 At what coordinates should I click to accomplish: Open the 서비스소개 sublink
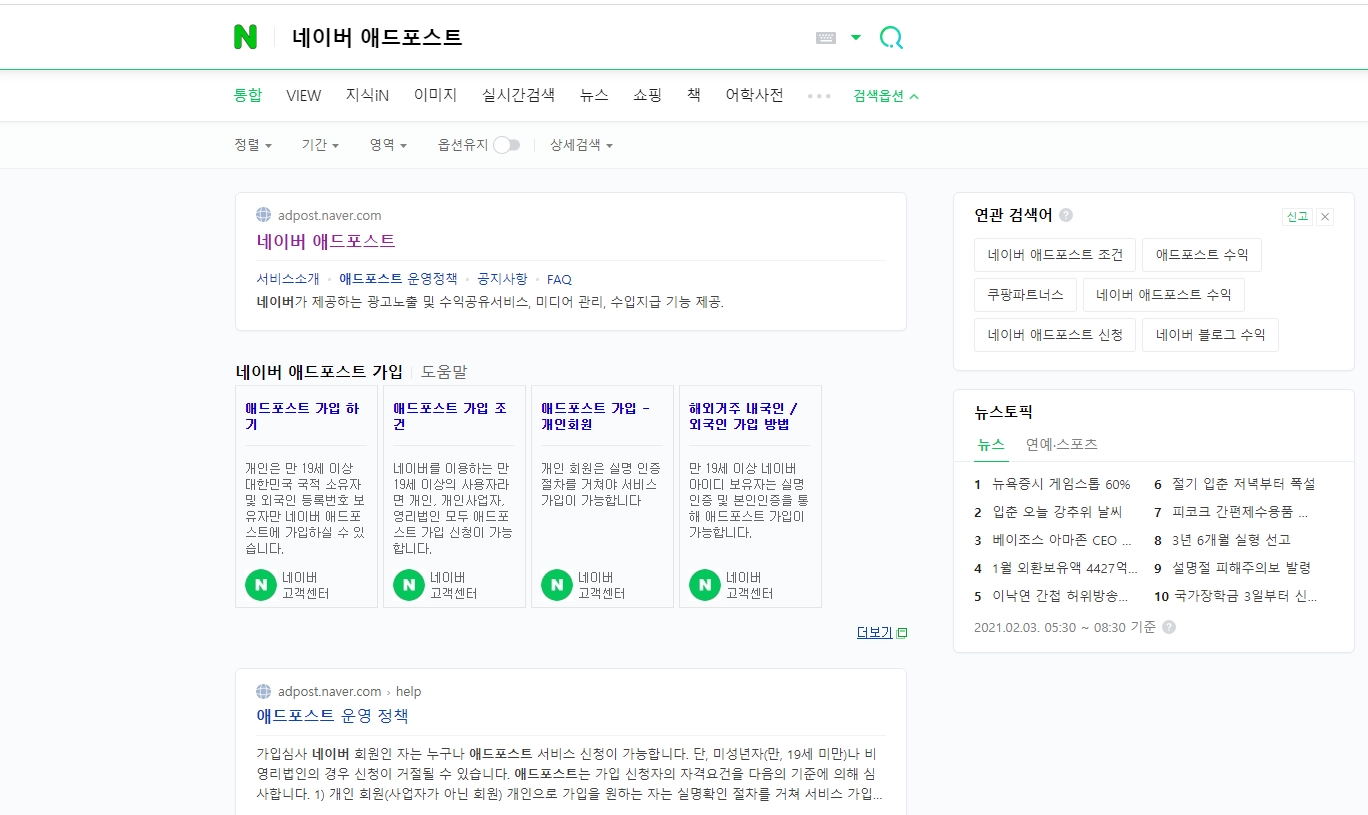[x=288, y=279]
